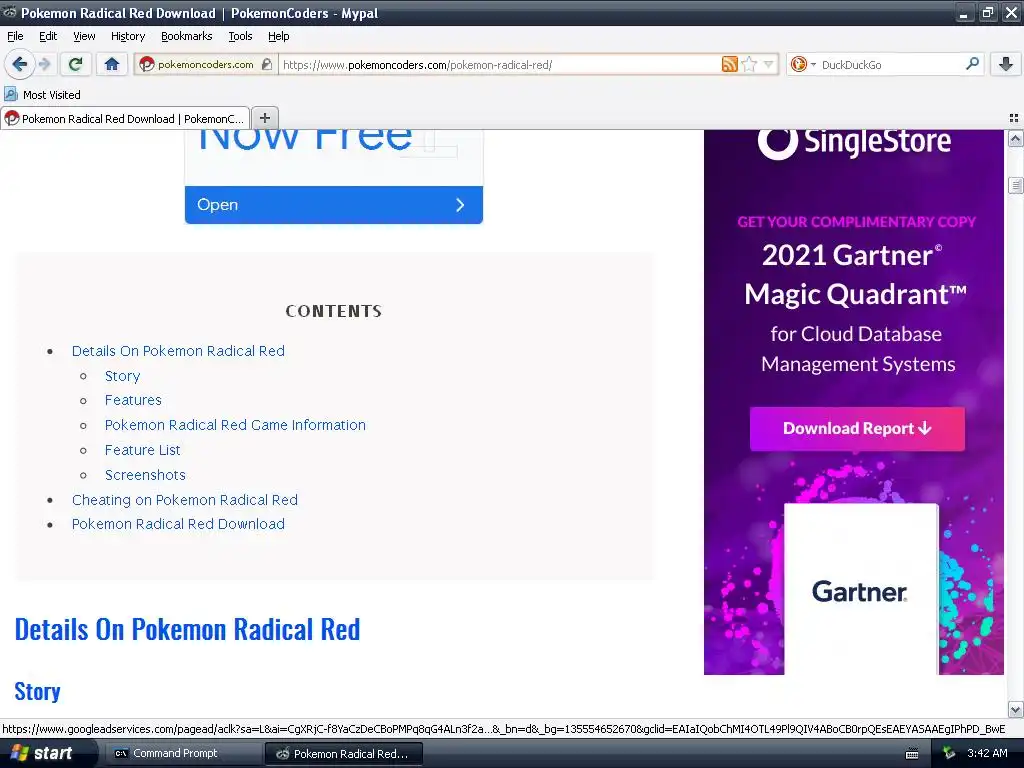Jump to the Features contents link
This screenshot has width=1024, height=768.
click(133, 400)
